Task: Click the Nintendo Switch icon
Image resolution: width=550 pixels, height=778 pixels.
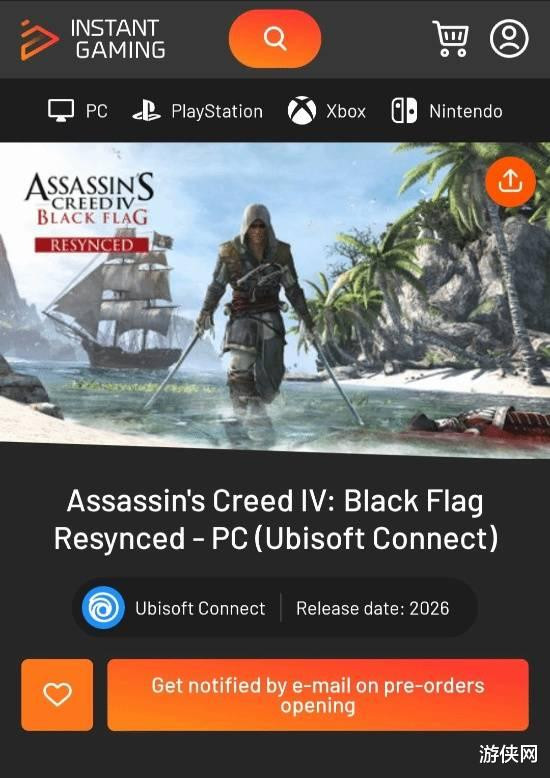Action: tap(404, 111)
